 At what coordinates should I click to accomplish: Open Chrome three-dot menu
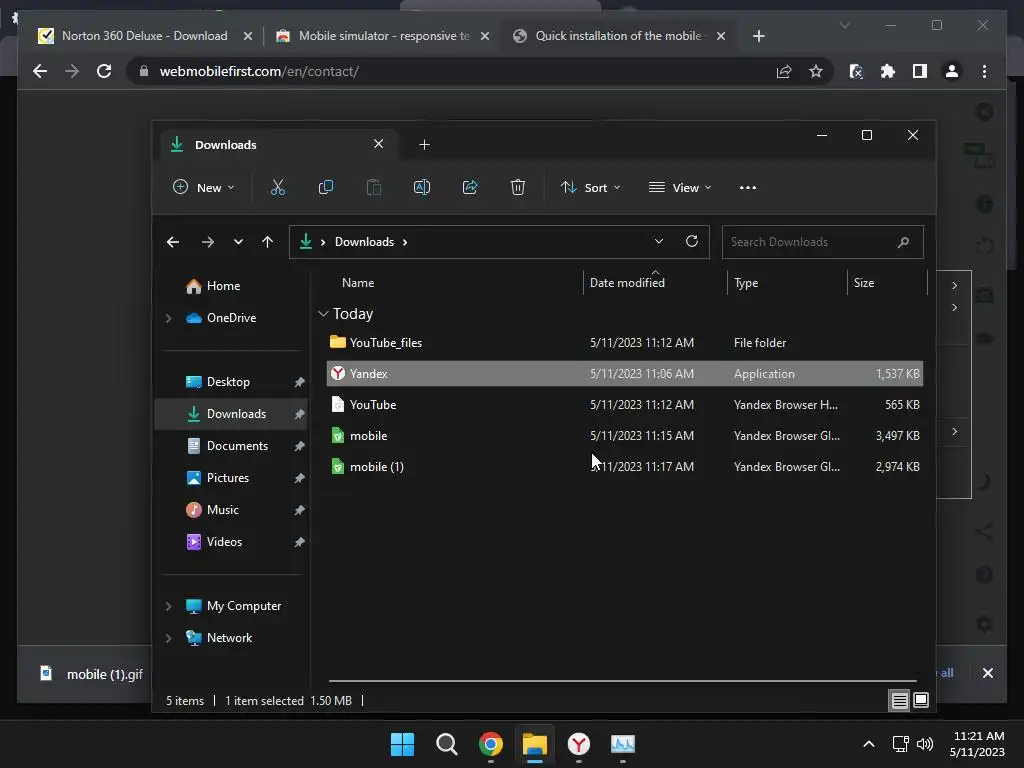984,71
